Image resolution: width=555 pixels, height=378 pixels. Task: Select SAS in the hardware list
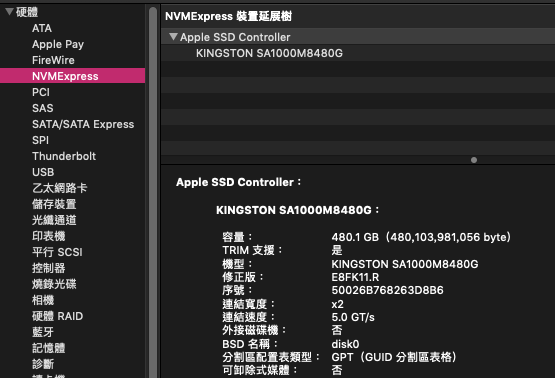(x=42, y=108)
